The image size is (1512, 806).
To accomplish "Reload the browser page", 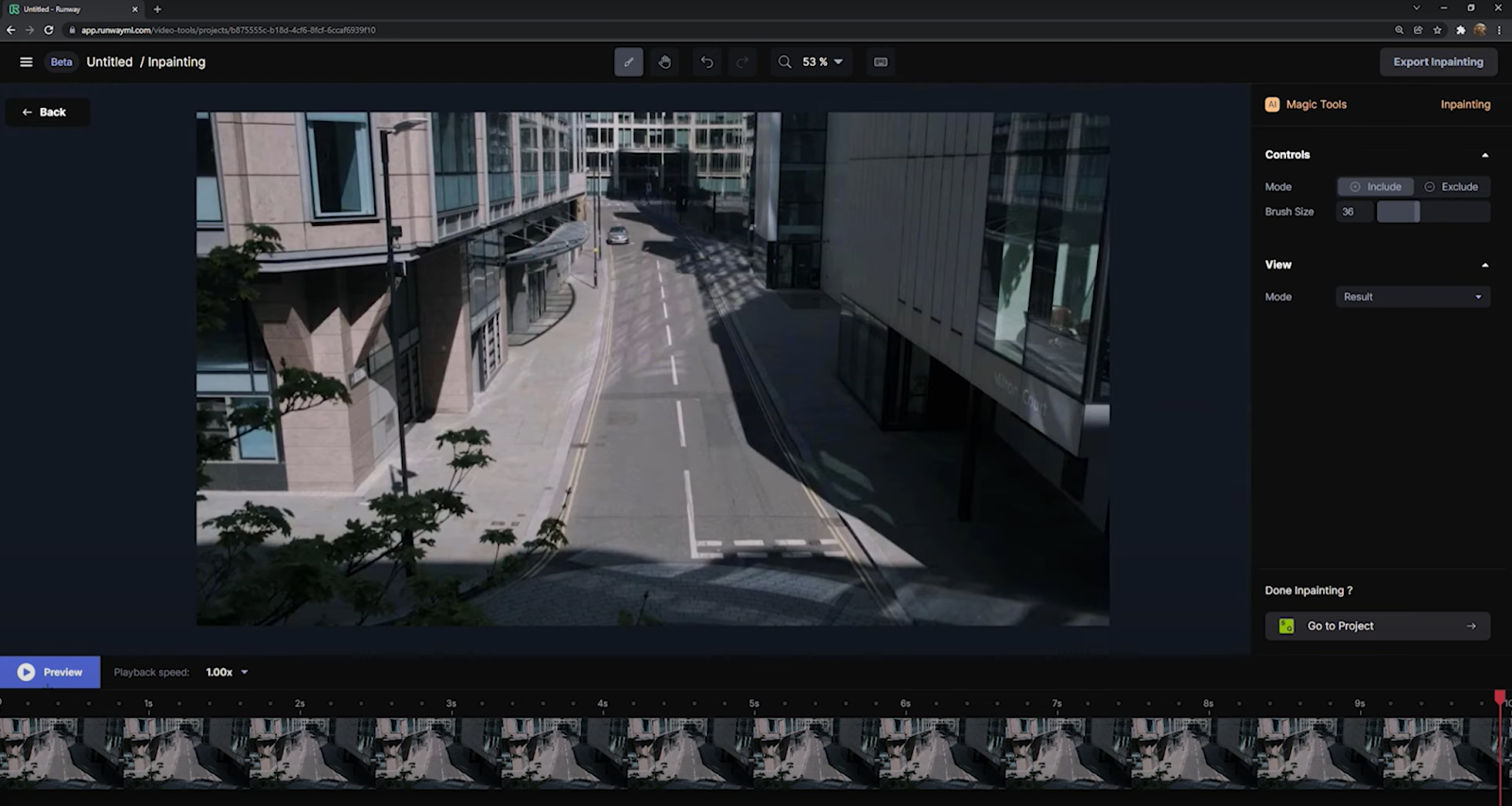I will [x=49, y=30].
